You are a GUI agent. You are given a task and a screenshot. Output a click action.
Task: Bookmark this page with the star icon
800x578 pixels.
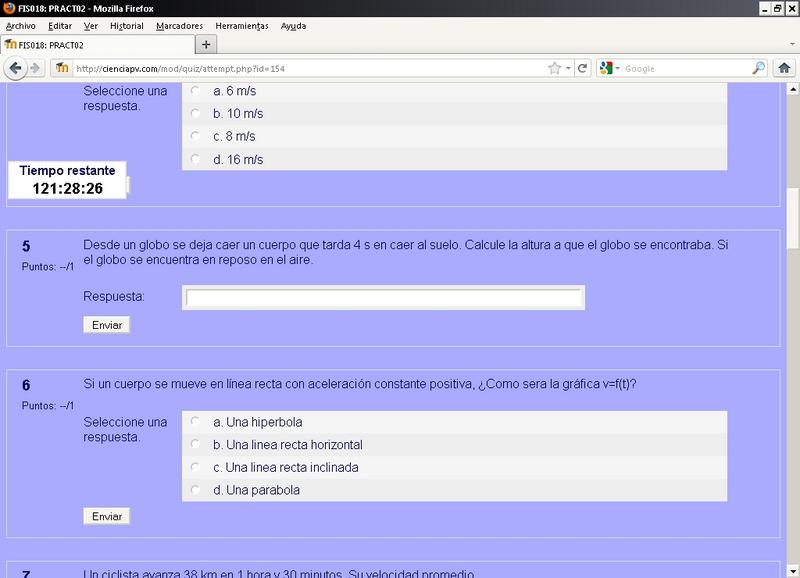[554, 68]
